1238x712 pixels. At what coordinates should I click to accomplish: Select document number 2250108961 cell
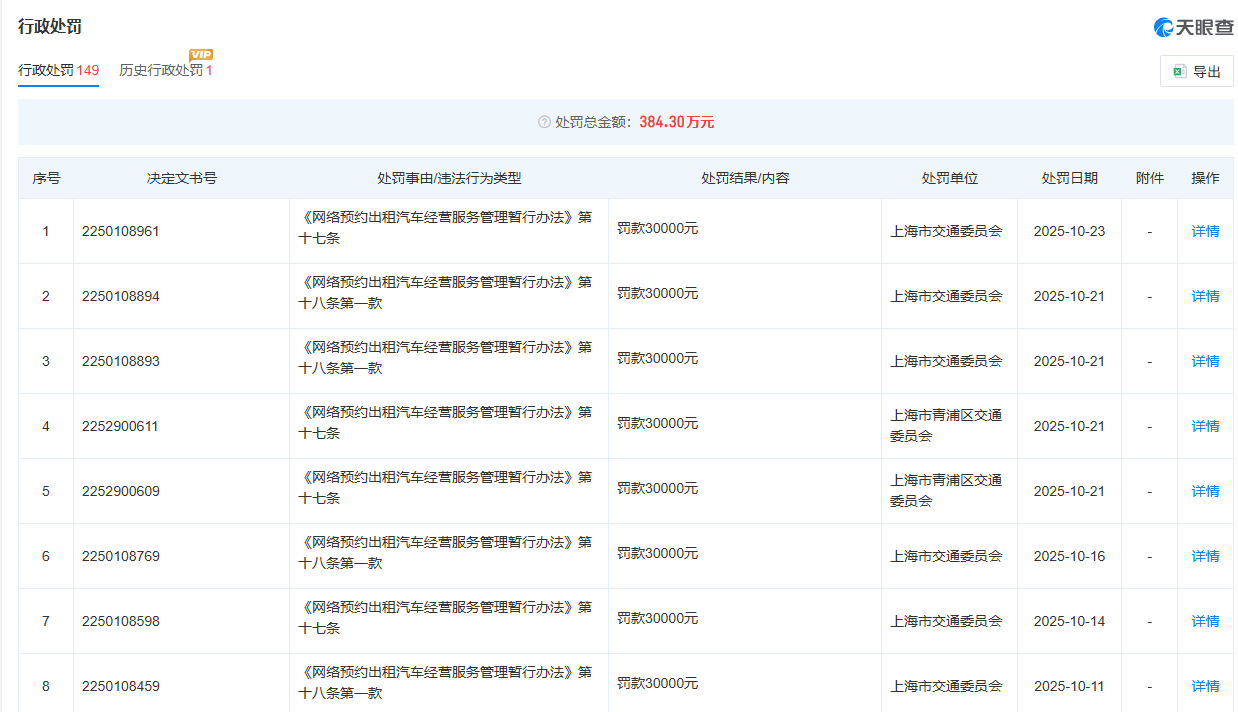click(x=121, y=231)
